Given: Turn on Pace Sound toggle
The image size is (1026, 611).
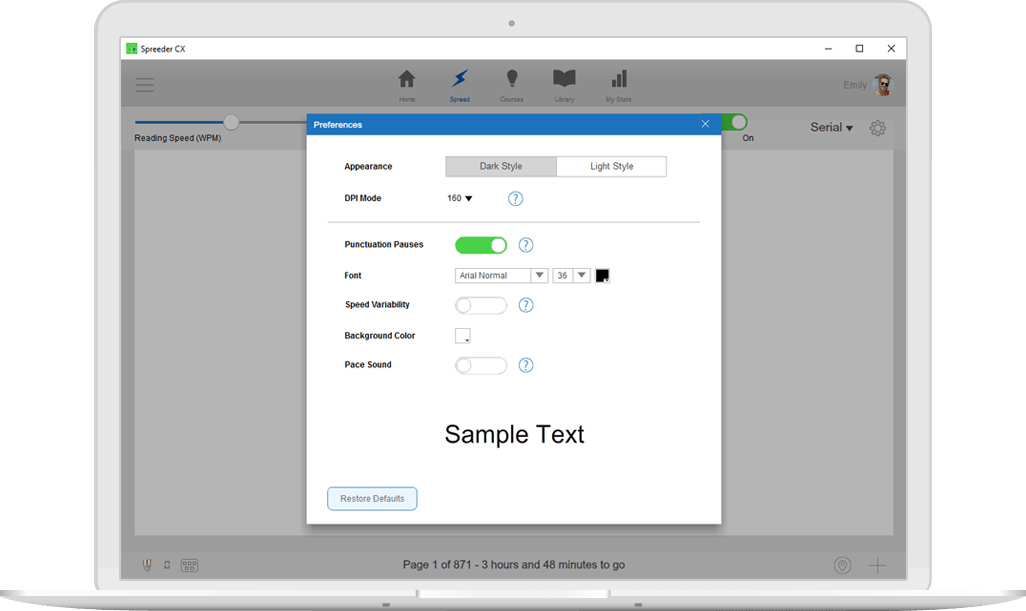Looking at the screenshot, I should point(481,365).
